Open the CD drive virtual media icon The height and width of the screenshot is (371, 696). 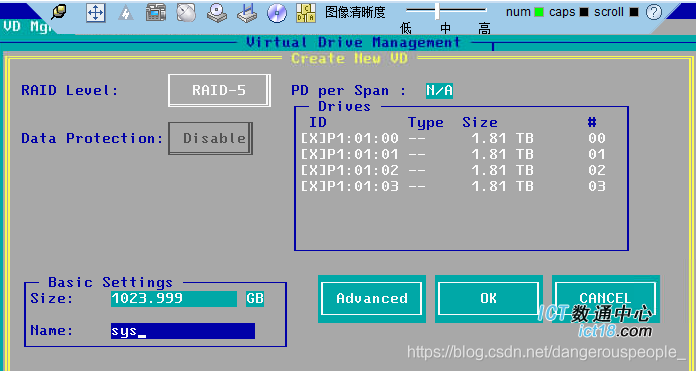tap(217, 13)
